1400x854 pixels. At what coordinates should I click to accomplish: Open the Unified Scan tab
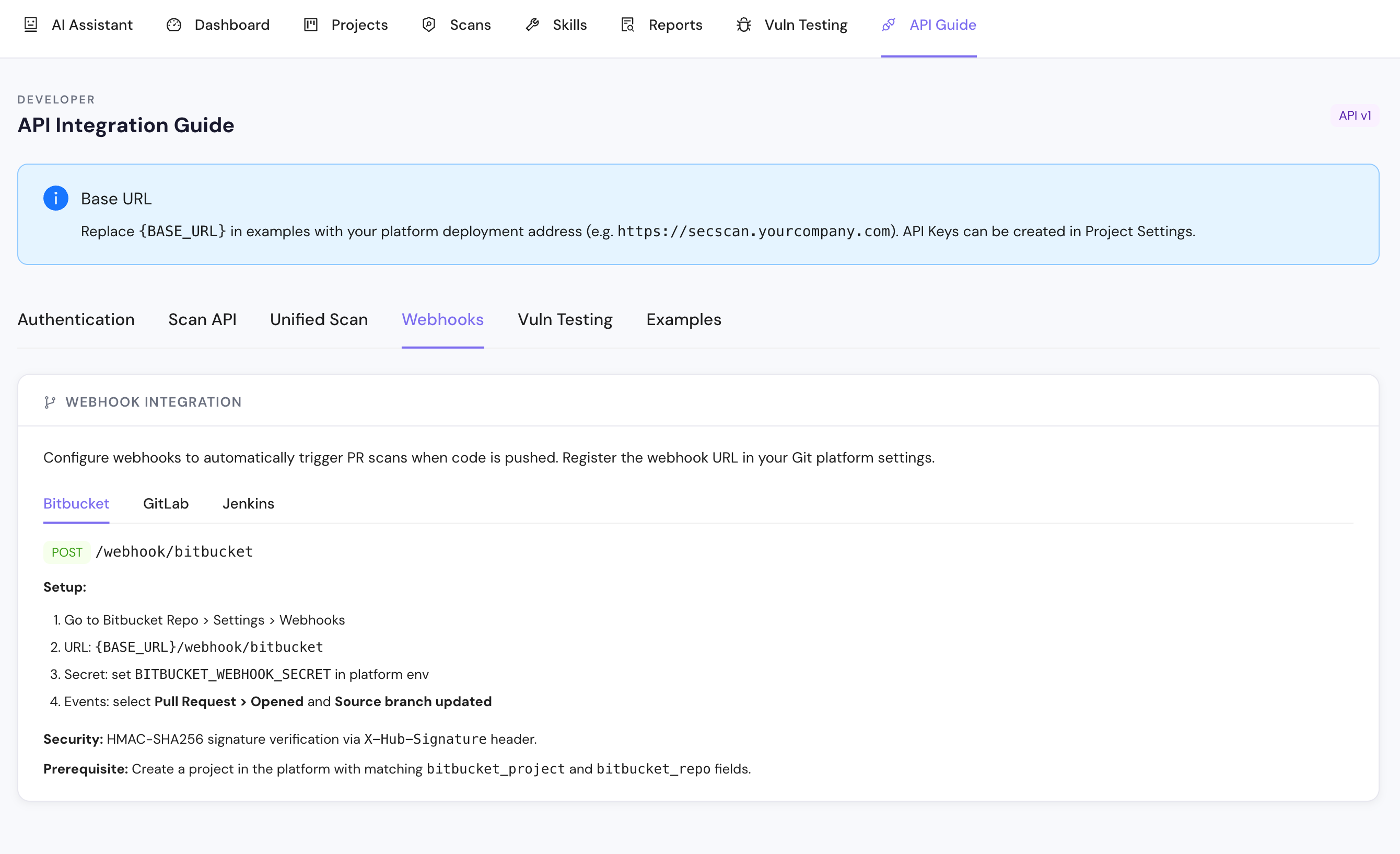coord(319,319)
